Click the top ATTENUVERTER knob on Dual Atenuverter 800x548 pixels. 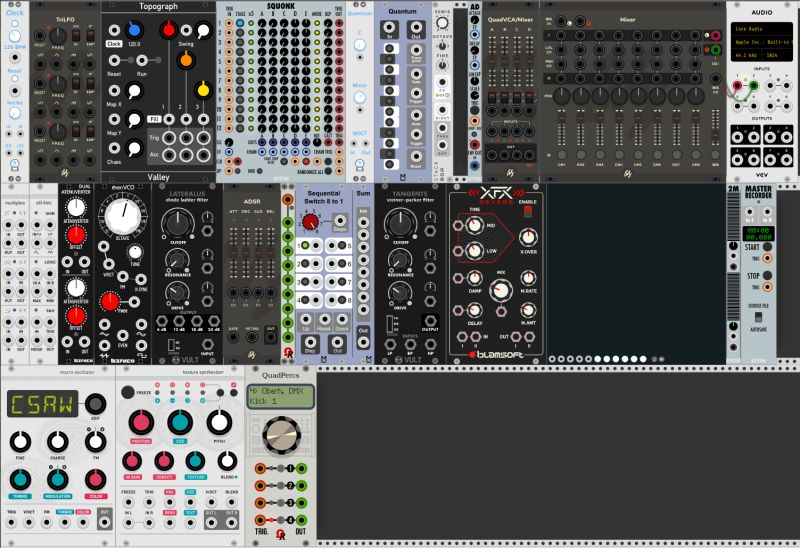tap(76, 208)
